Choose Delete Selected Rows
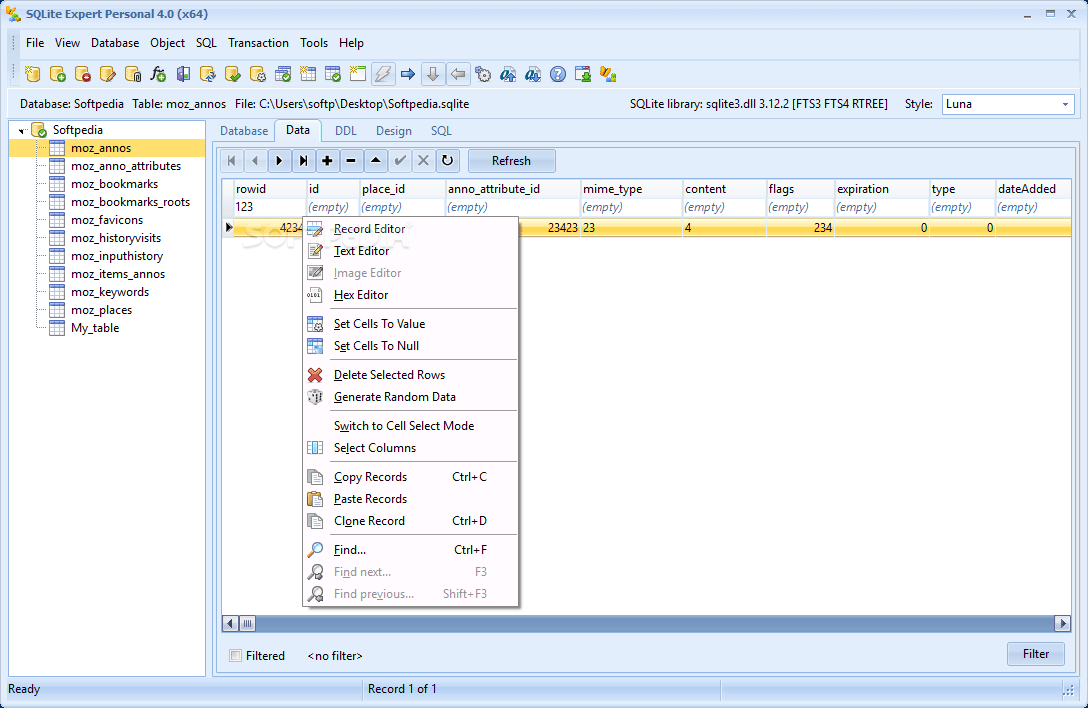 tap(411, 376)
